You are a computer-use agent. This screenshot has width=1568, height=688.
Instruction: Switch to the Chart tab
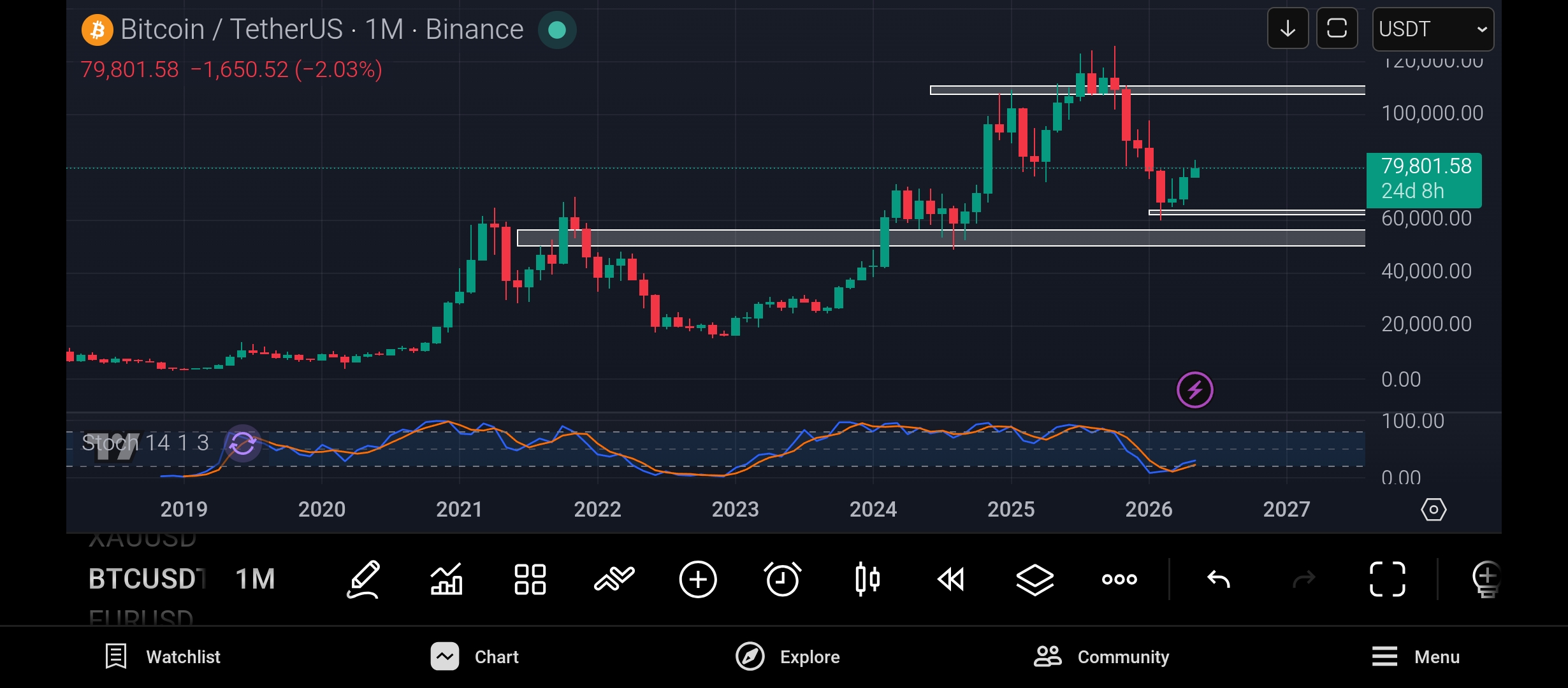474,657
